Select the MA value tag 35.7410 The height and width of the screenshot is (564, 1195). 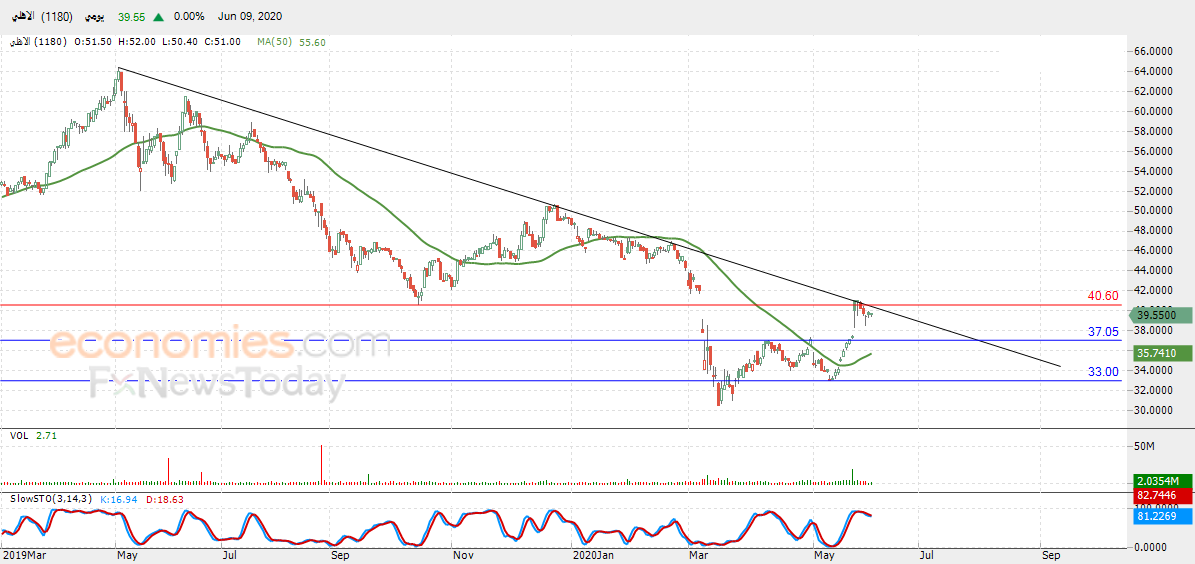pos(1158,354)
